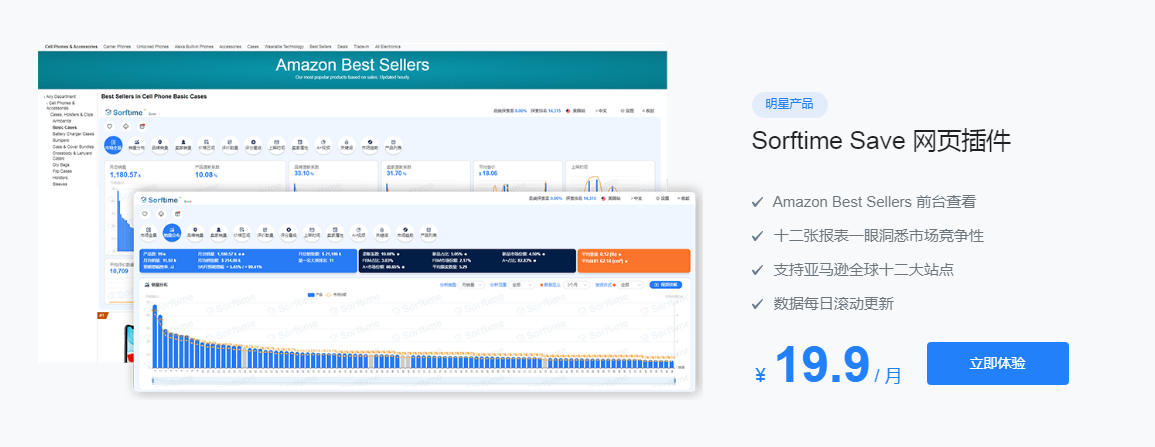Collapse the back Sorftime panel via 收起
Screen dimensions: 1155x447
(x=648, y=110)
